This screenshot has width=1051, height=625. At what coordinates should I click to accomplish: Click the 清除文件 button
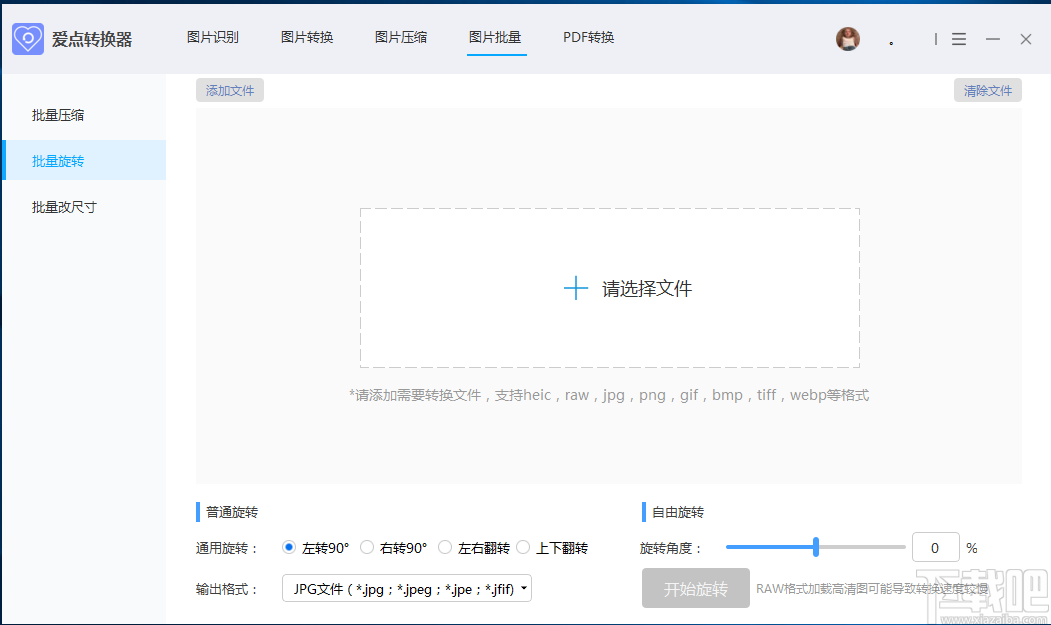(x=987, y=89)
